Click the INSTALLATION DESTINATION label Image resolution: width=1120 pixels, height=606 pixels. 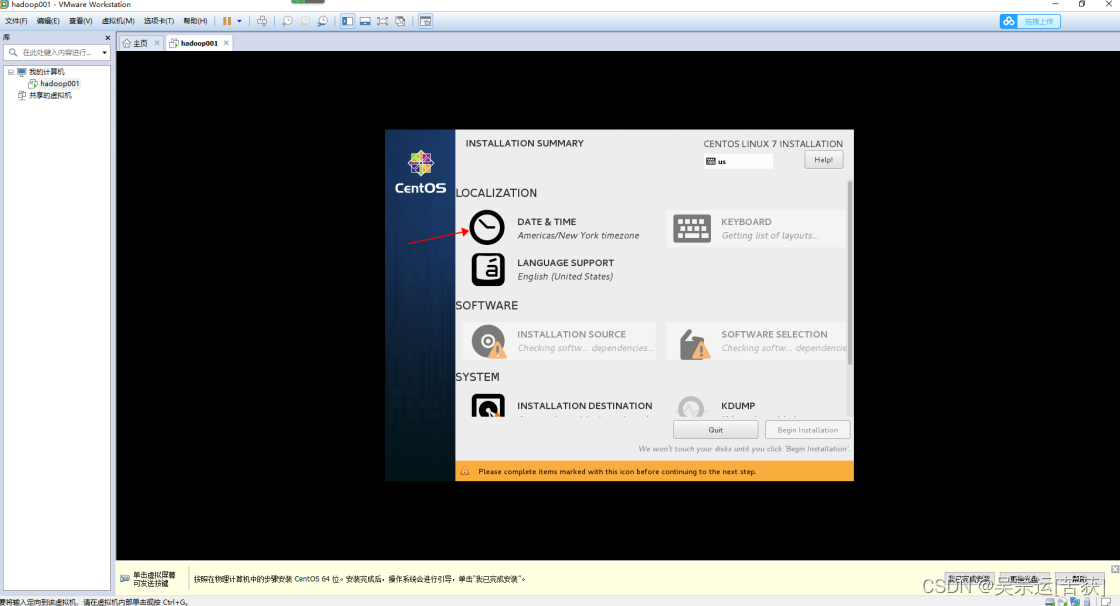point(584,406)
